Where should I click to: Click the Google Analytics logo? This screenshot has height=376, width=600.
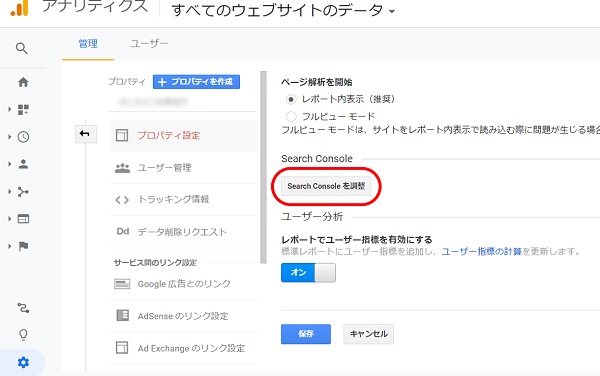[19, 8]
